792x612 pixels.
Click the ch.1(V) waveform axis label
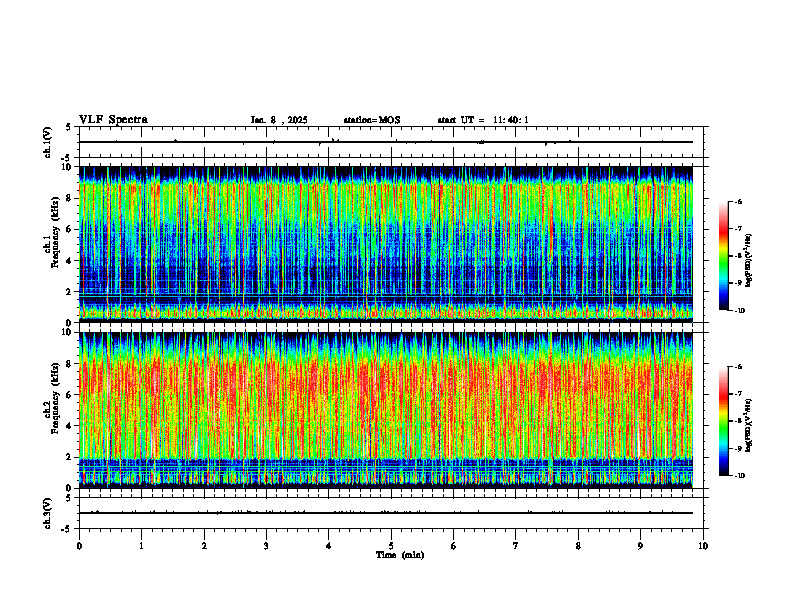coord(48,142)
